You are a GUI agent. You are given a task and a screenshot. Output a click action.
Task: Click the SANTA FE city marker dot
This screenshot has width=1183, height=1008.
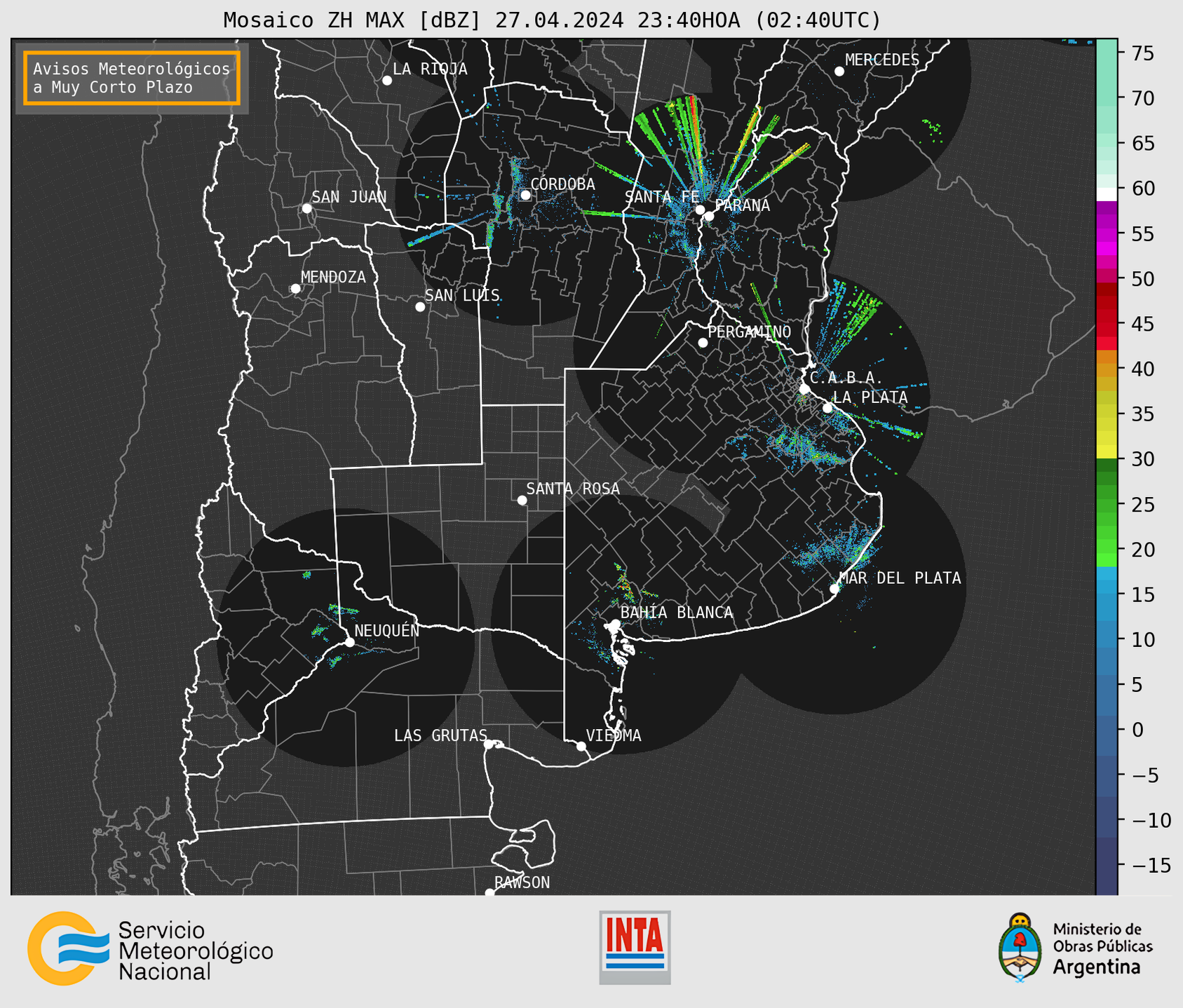(x=700, y=210)
